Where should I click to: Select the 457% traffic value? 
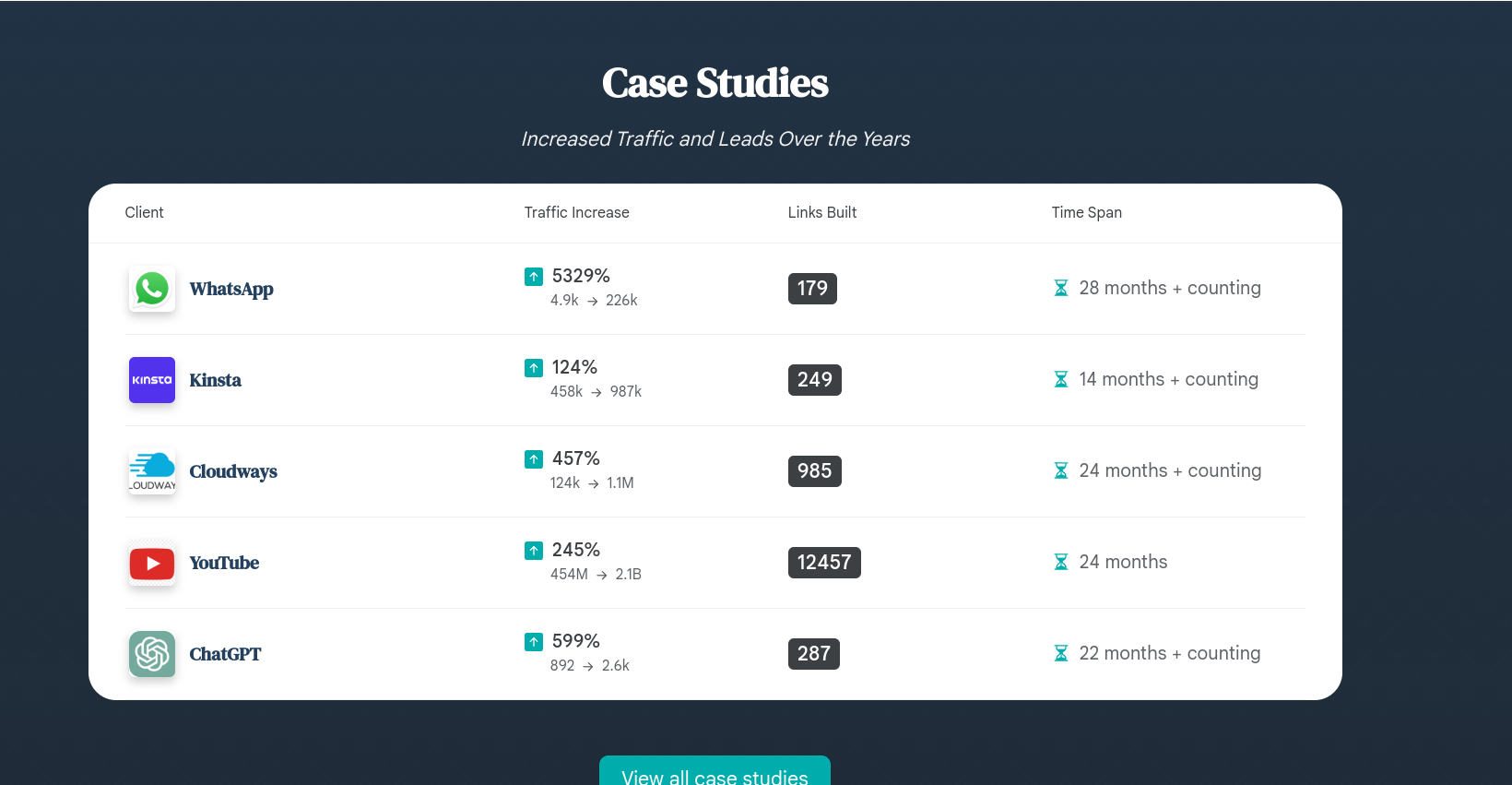[x=575, y=458]
